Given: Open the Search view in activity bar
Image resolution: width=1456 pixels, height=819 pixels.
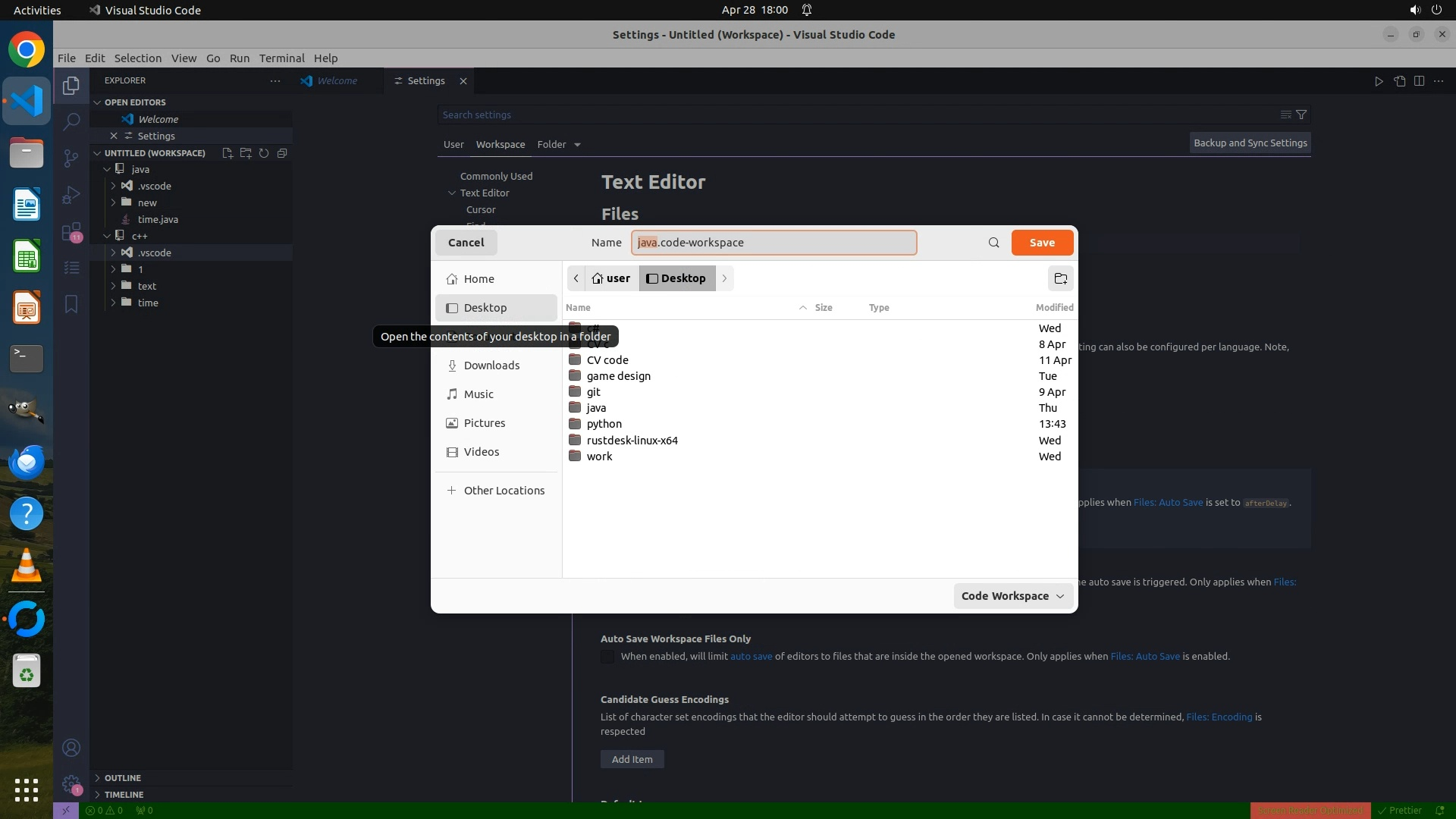Looking at the screenshot, I should pyautogui.click(x=71, y=121).
